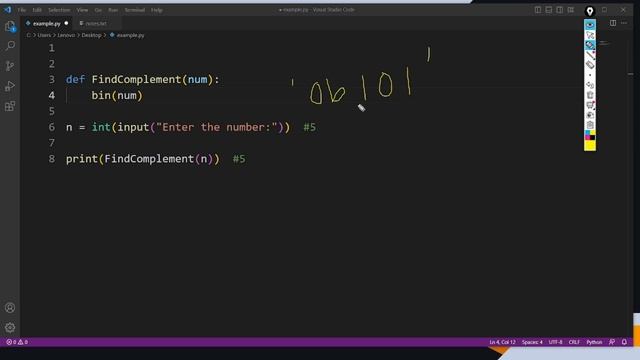This screenshot has width=640, height=360.
Task: Toggle panel layout icon in title bar
Action: point(549,10)
